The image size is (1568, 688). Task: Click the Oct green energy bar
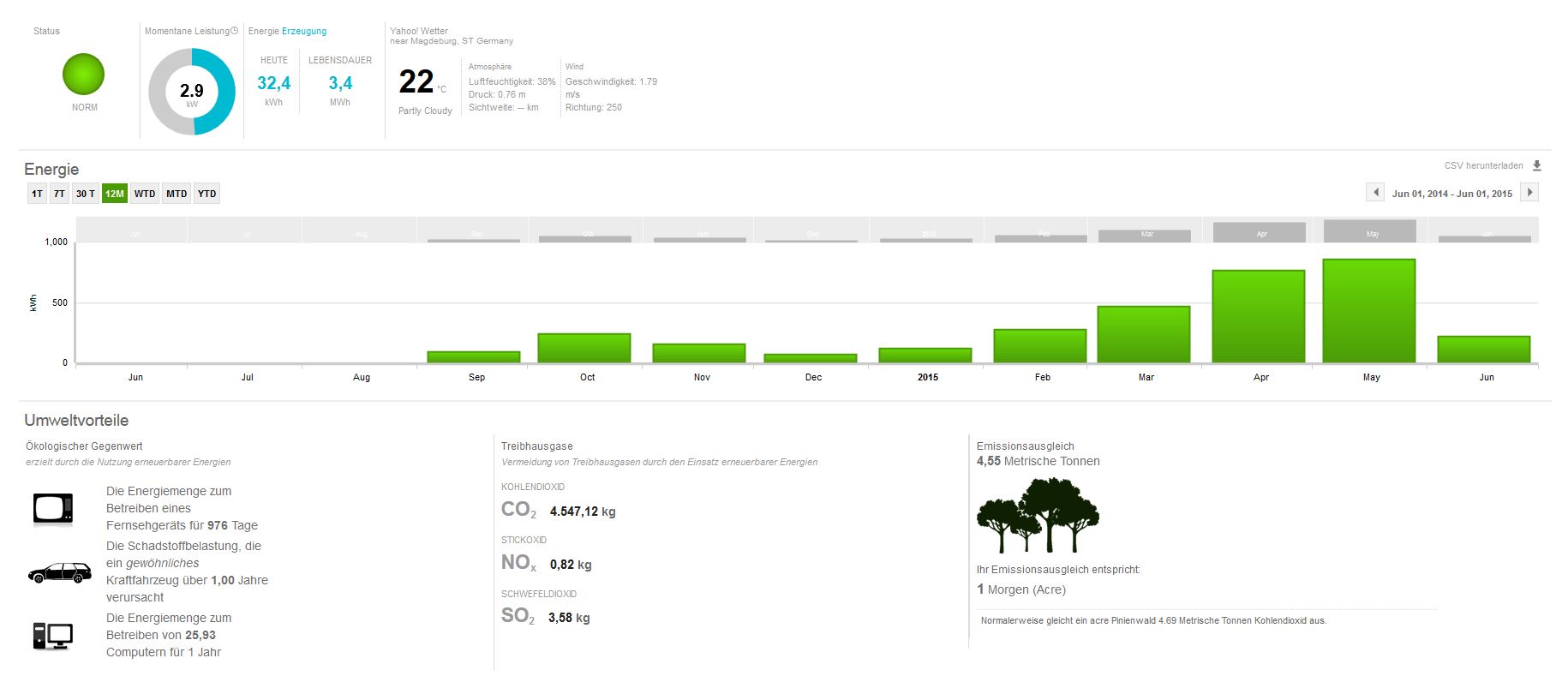point(584,349)
